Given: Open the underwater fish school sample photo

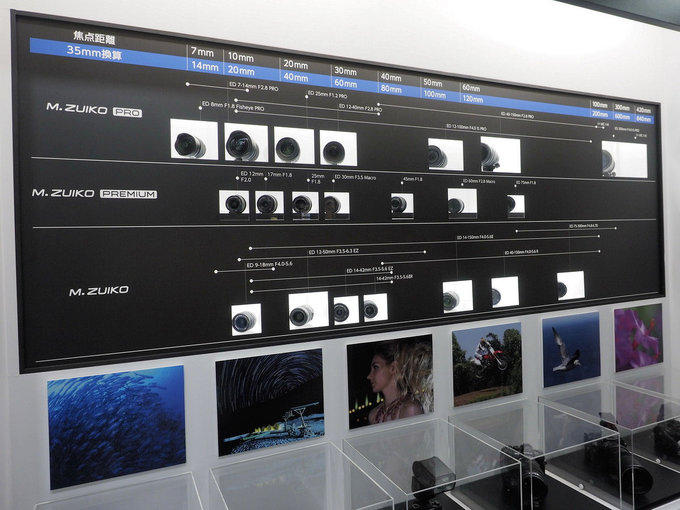Looking at the screenshot, I should point(116,427).
